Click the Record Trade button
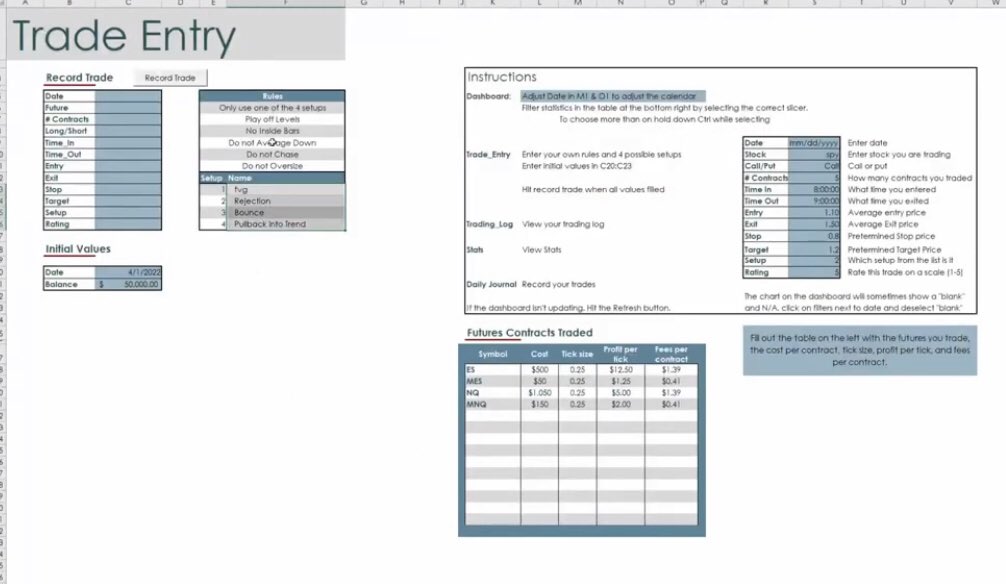 point(170,78)
